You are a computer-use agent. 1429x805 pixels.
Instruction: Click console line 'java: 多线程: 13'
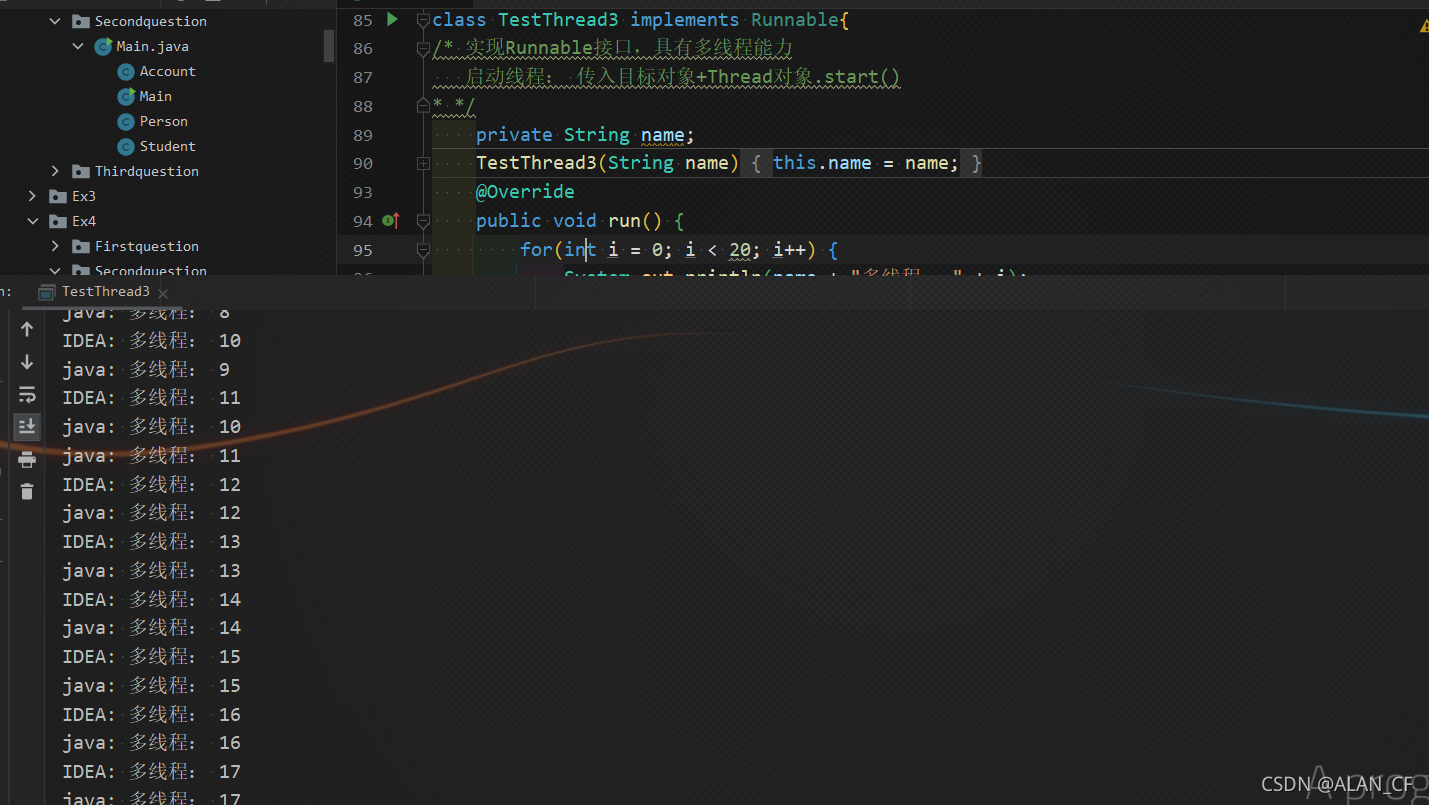(x=152, y=571)
